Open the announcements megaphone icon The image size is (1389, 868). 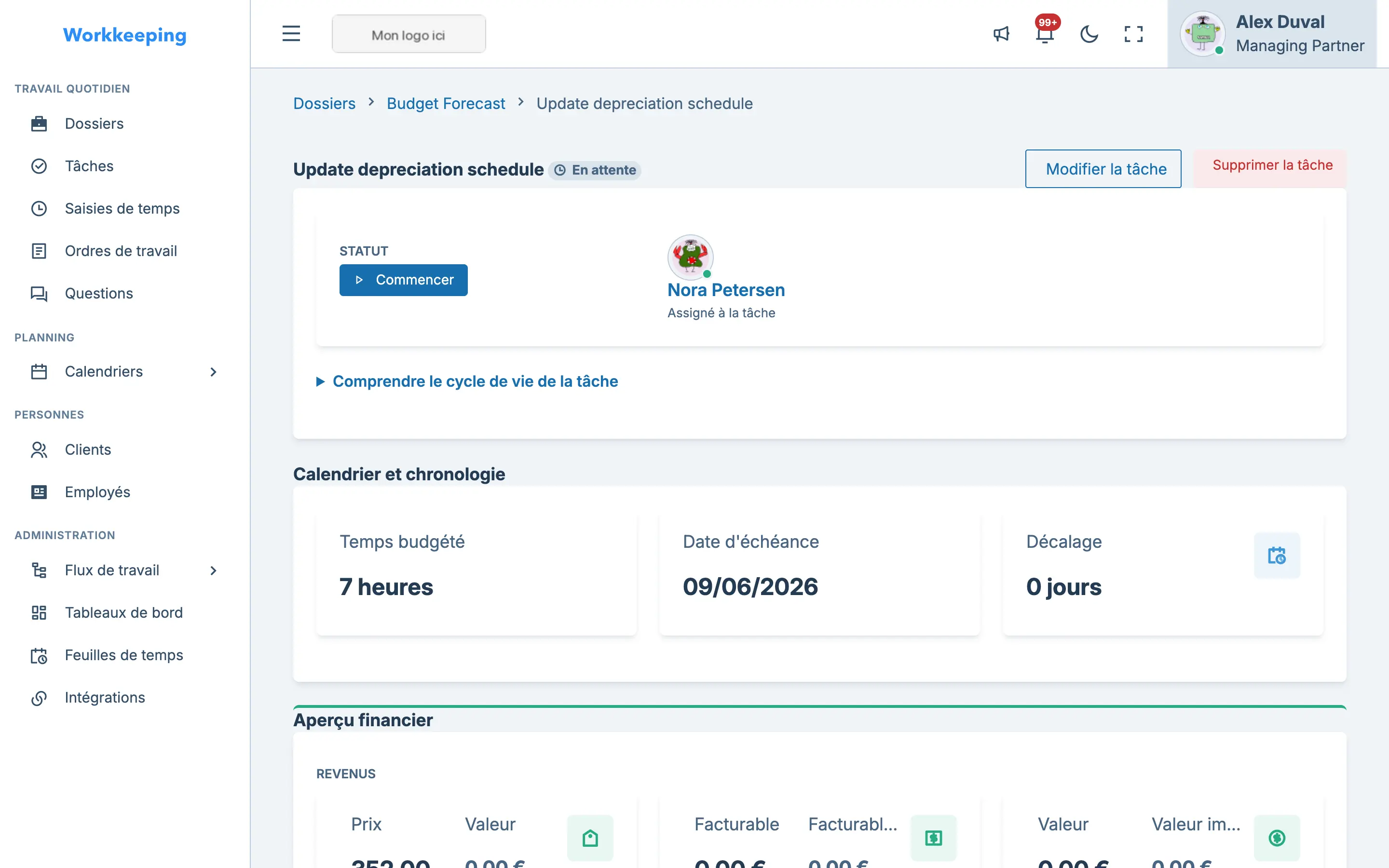(x=1001, y=34)
